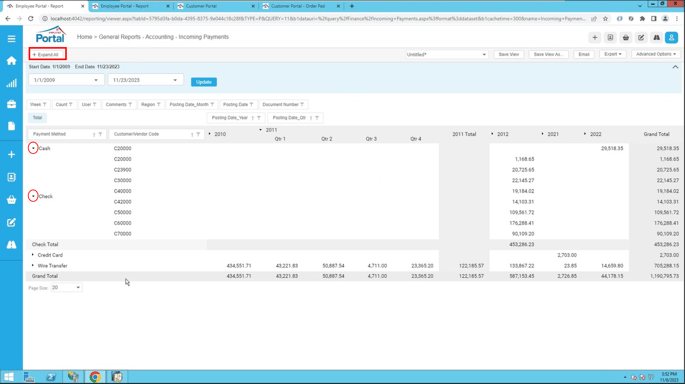685x384 pixels.
Task: Click the plus icon in top header
Action: tap(595, 38)
